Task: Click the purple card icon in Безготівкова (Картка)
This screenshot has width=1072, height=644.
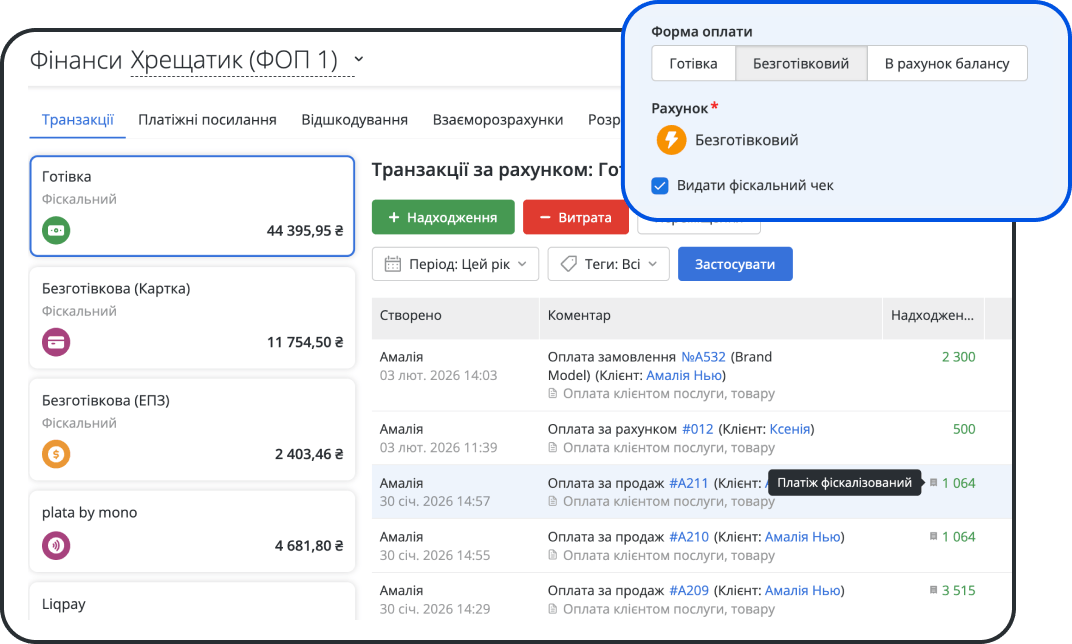Action: [56, 342]
